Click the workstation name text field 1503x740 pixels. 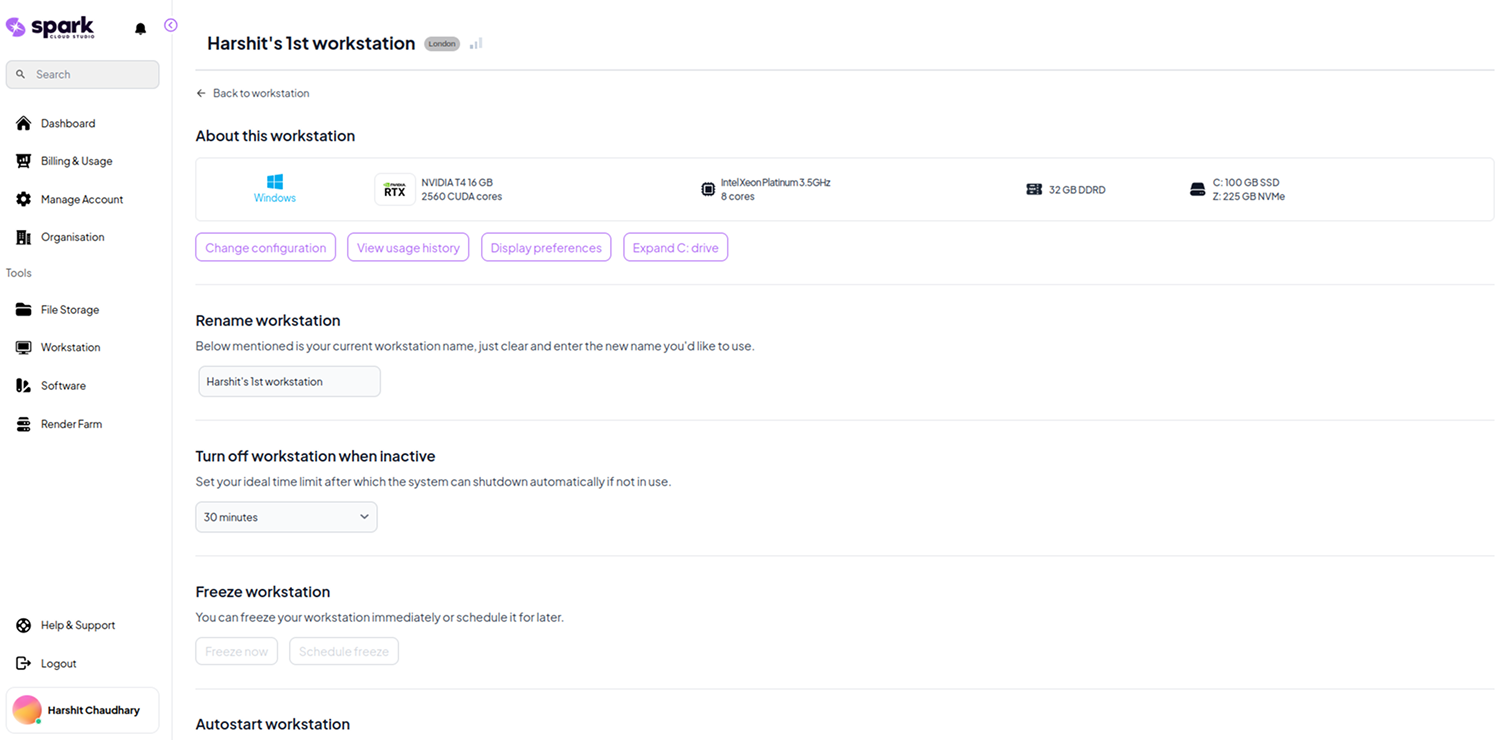pos(289,381)
